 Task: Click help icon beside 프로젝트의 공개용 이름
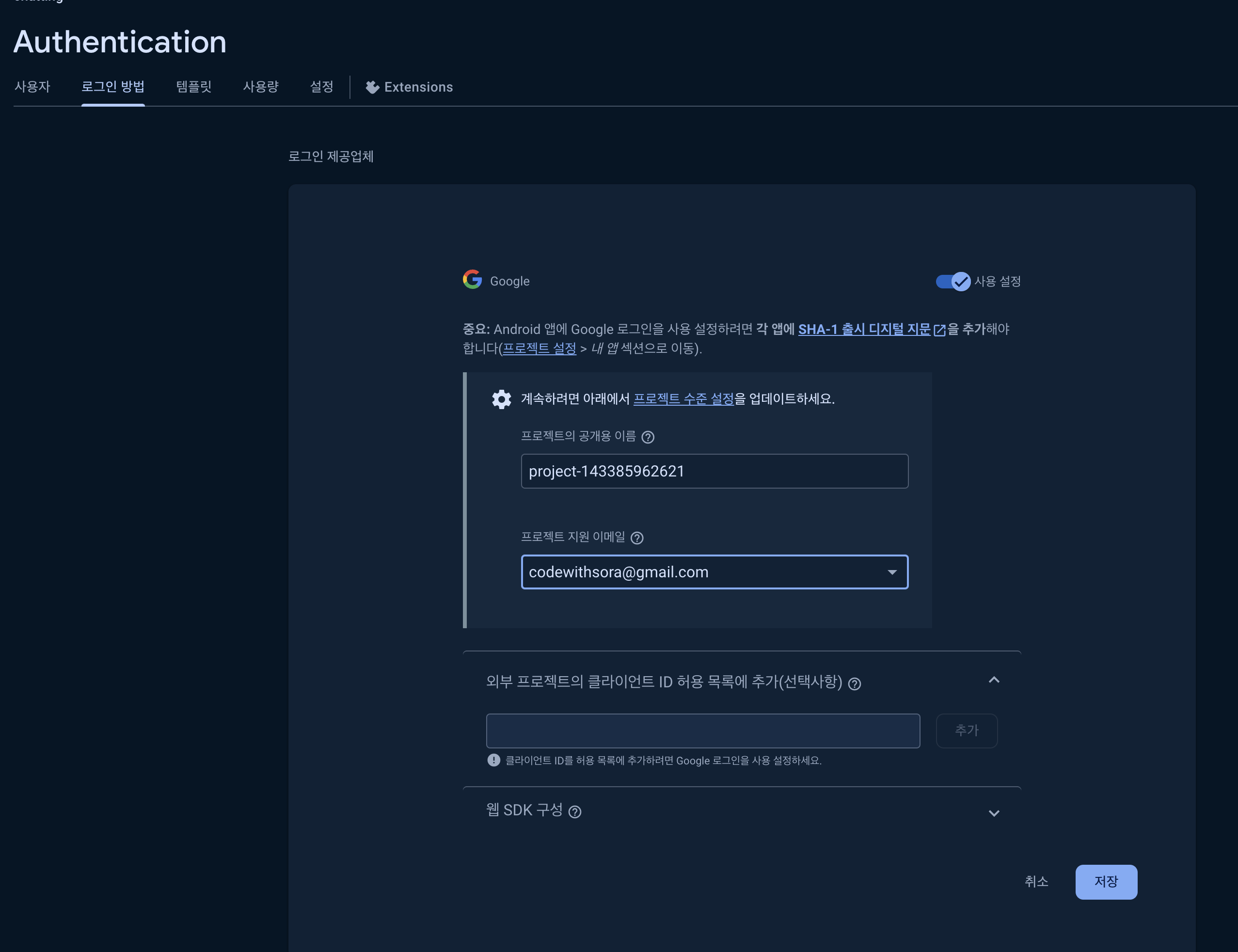point(648,437)
